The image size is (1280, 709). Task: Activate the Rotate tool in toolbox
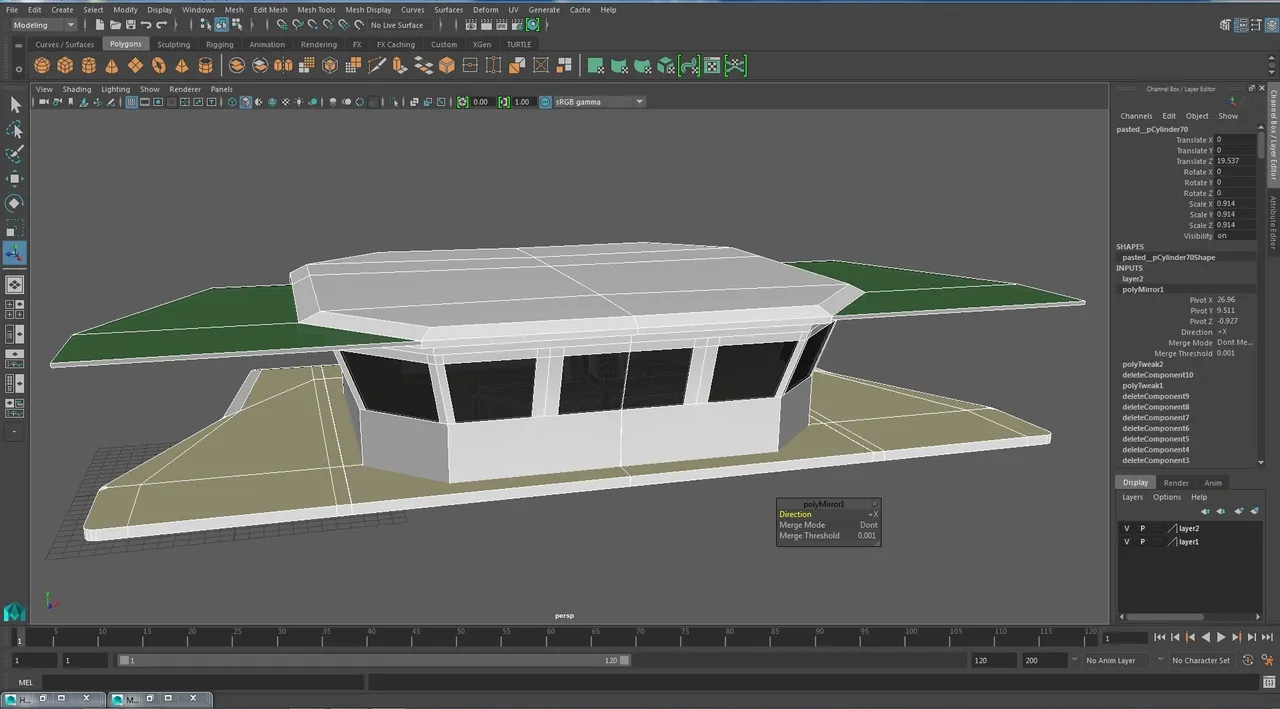(x=15, y=204)
